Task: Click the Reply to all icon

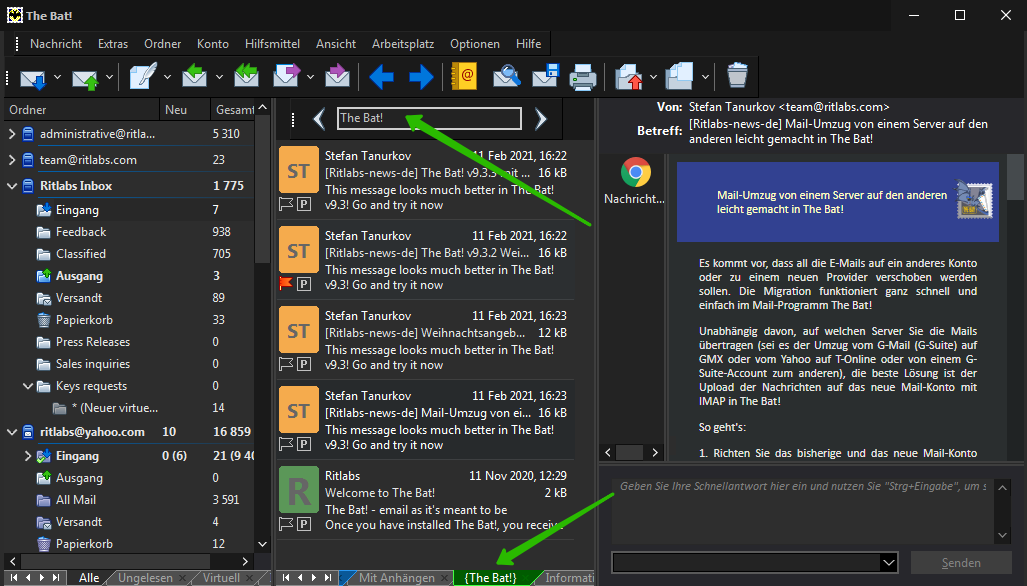Action: click(x=246, y=76)
